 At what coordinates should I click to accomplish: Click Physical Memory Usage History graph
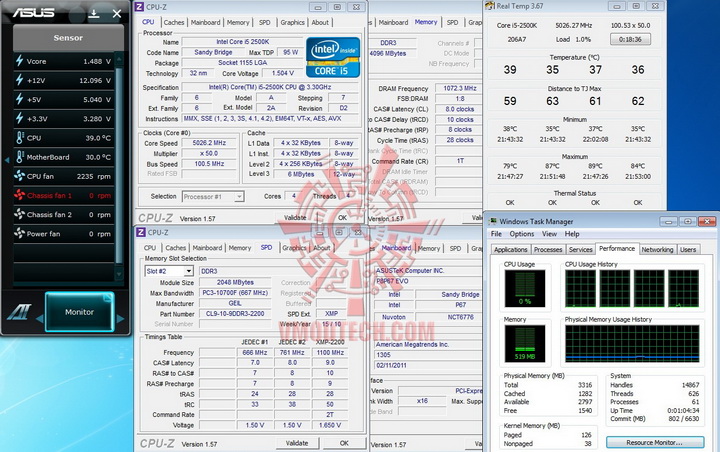[632, 343]
